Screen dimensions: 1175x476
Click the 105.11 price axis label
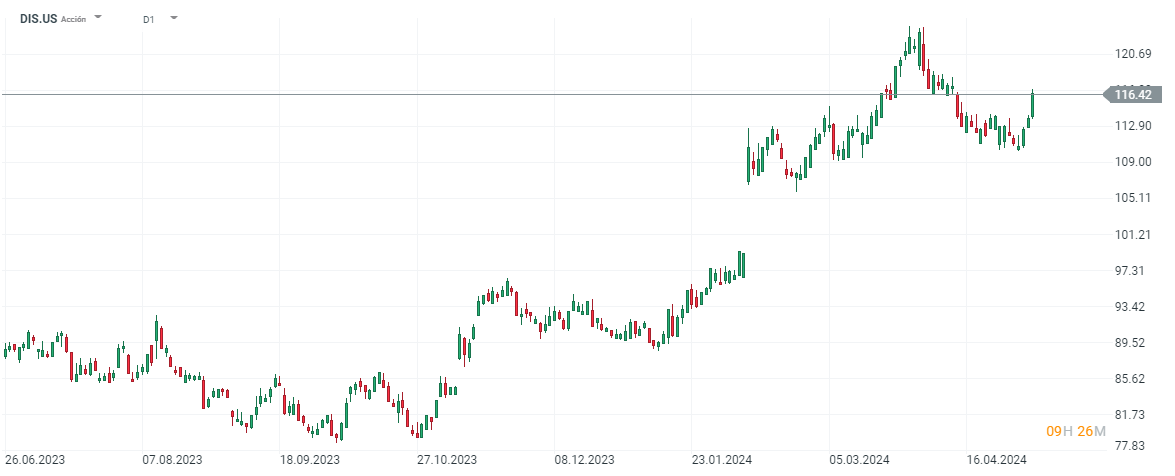pyautogui.click(x=1134, y=198)
